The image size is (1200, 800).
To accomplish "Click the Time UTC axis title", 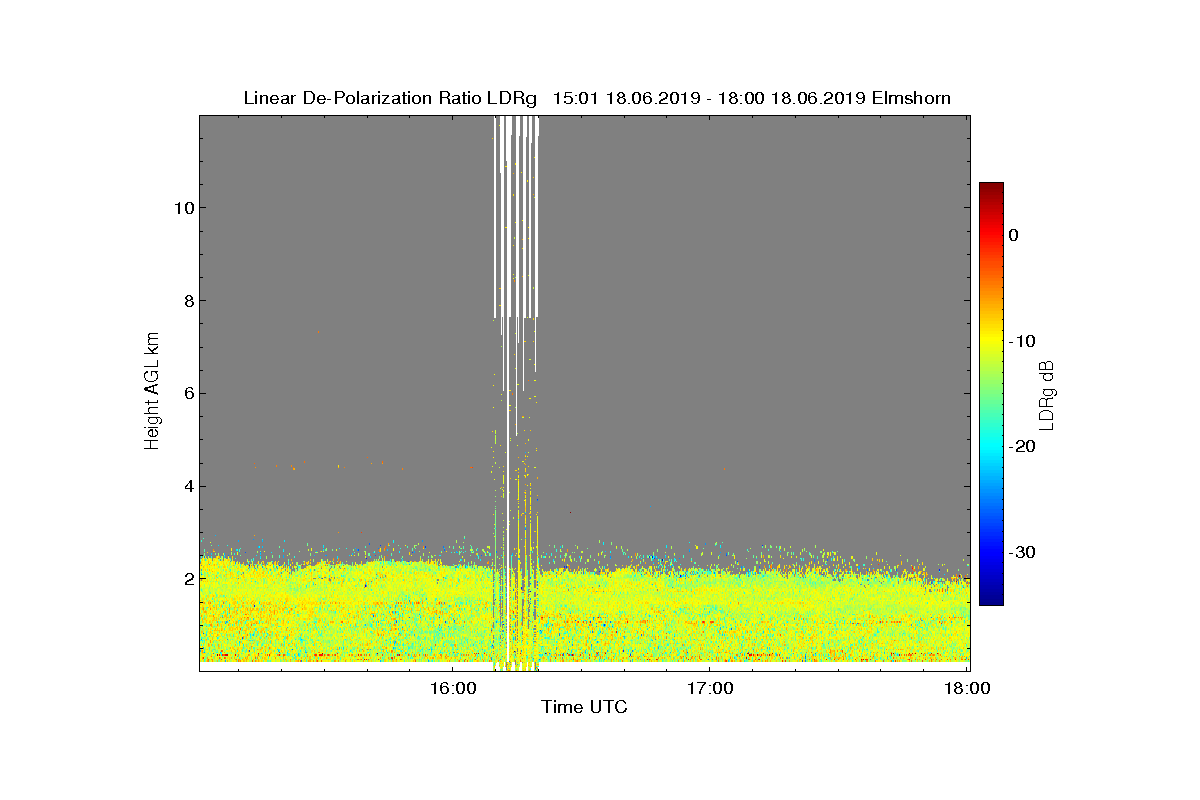I will 585,707.
